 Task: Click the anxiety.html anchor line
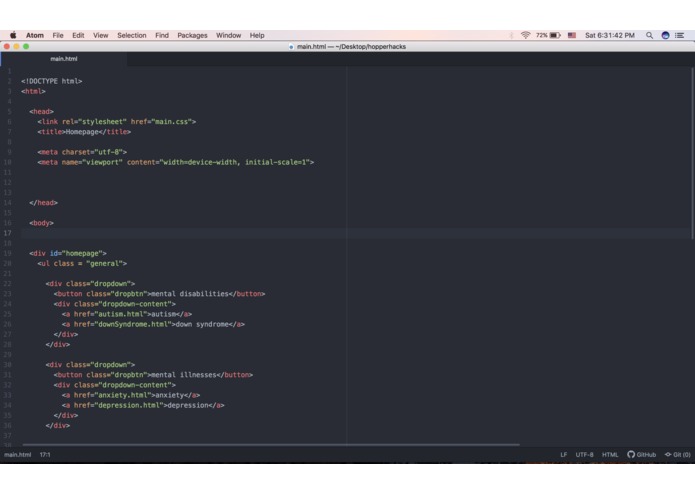131,395
